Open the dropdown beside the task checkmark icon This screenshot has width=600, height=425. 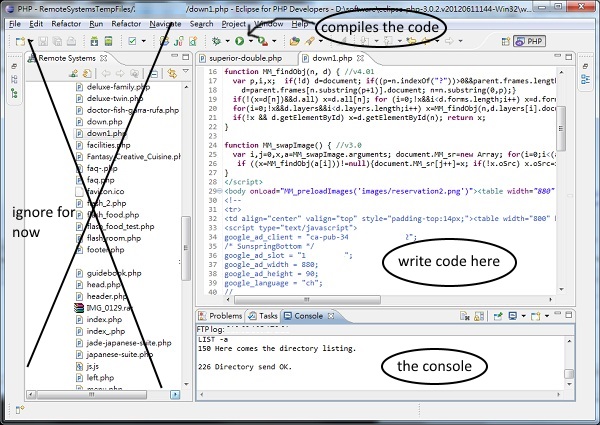(143, 41)
